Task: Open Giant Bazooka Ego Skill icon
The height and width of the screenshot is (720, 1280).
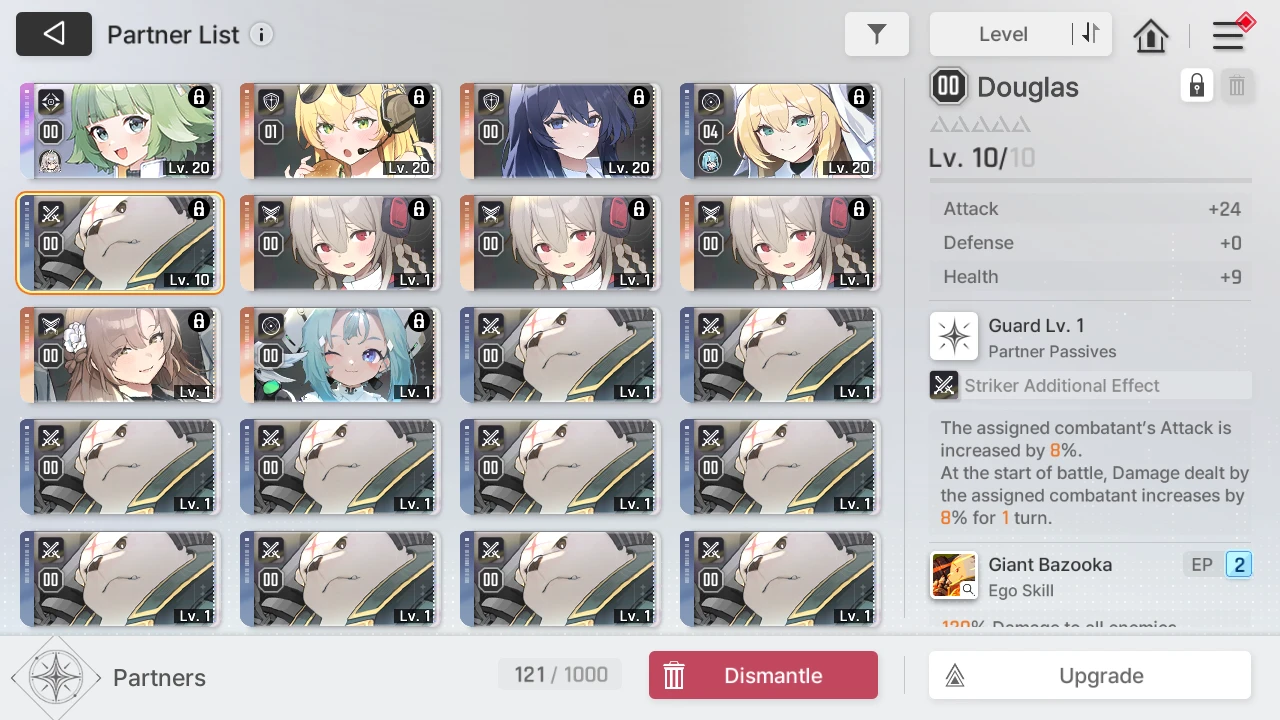Action: [x=954, y=576]
